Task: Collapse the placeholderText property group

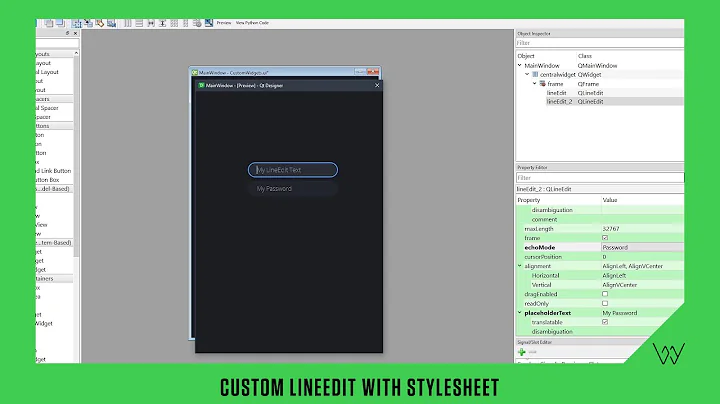Action: point(520,313)
